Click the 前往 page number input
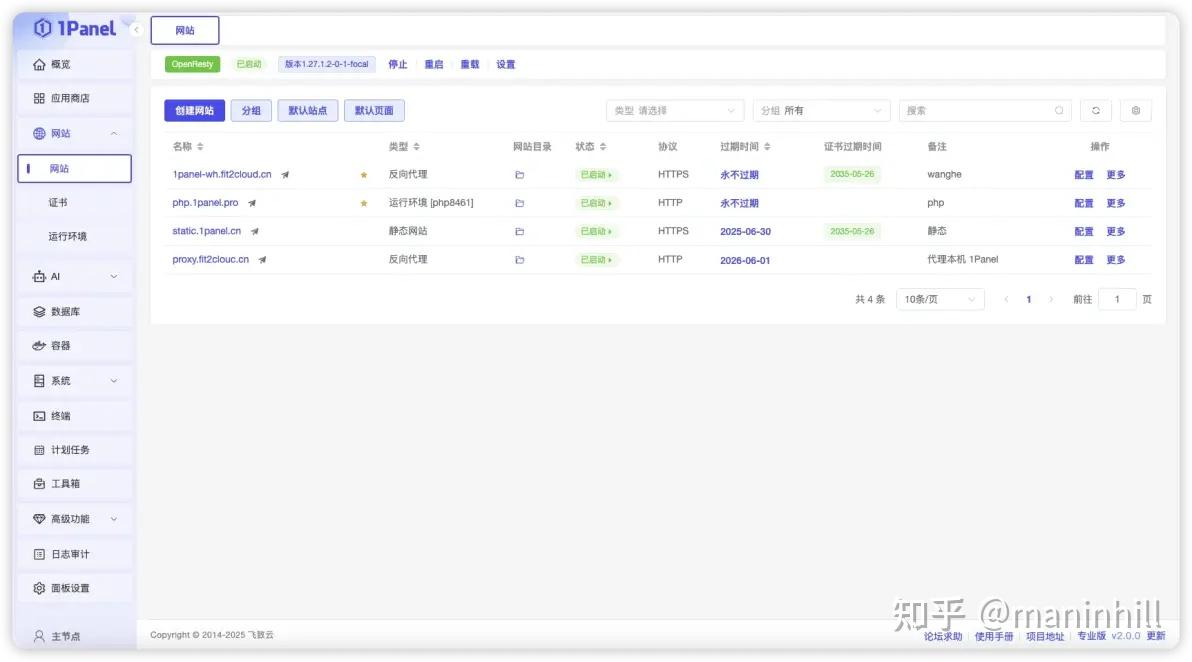This screenshot has width=1192, height=662. pos(1117,299)
